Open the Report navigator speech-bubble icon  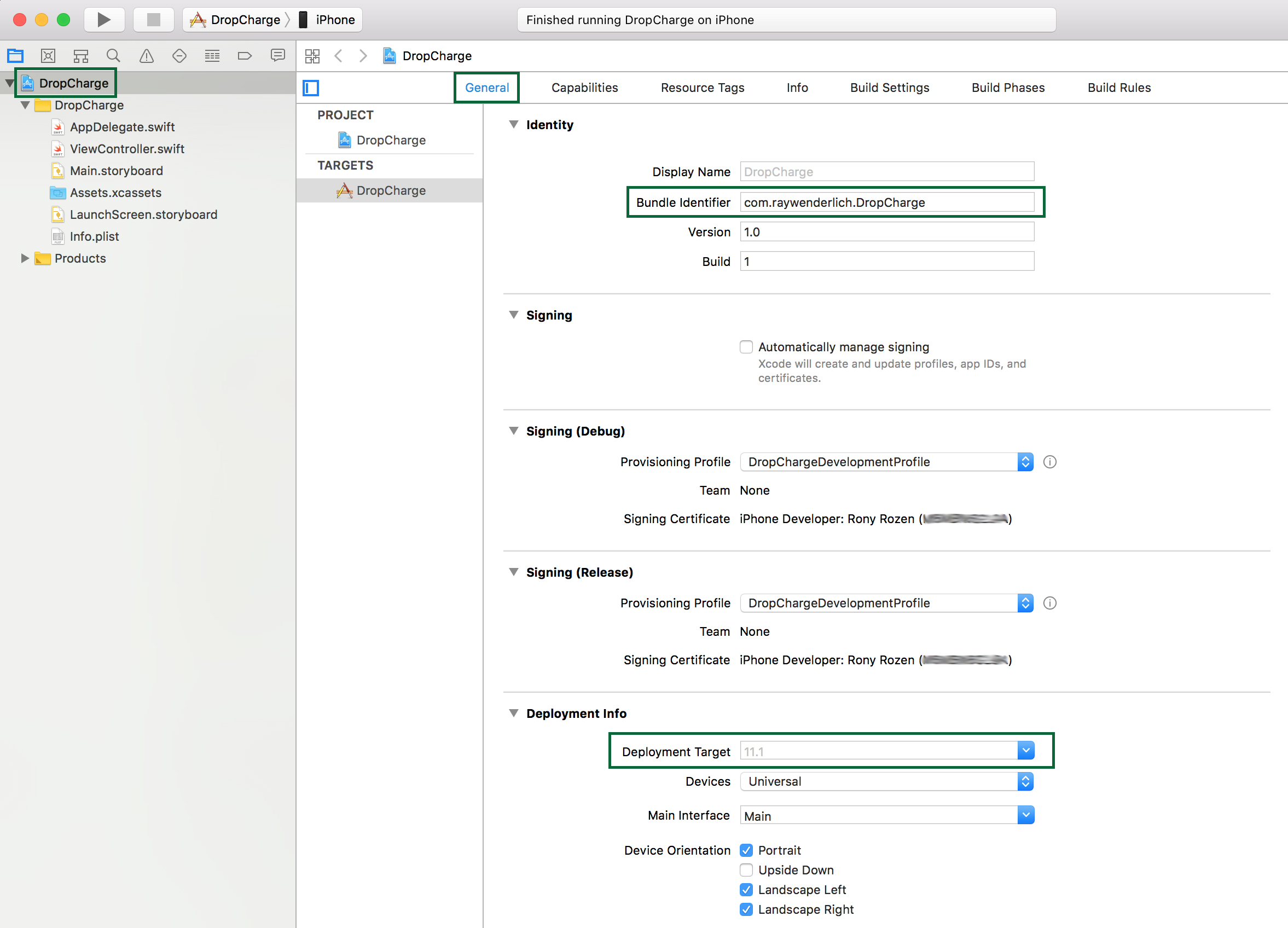(278, 56)
